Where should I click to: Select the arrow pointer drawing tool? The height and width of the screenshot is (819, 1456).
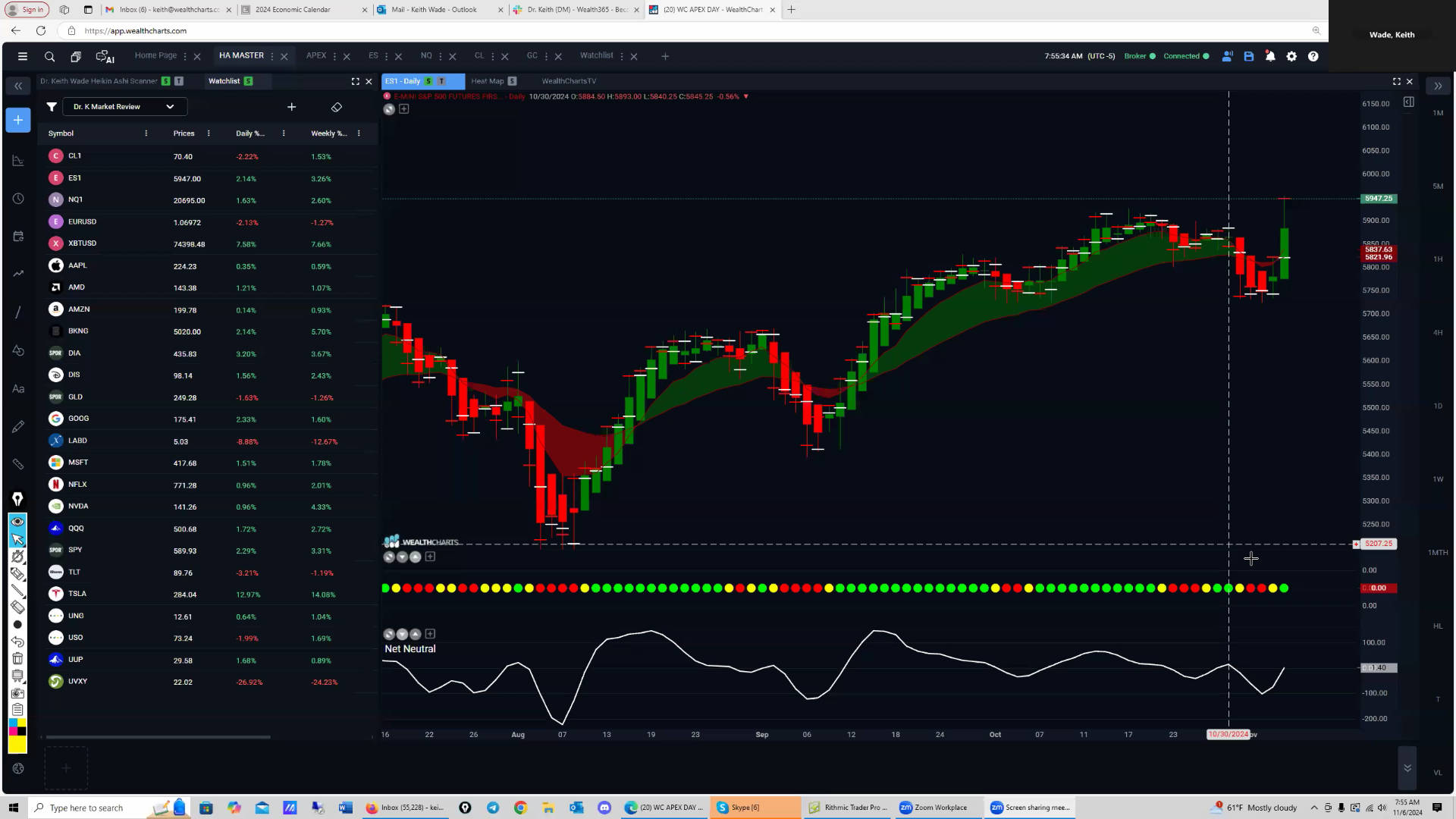[17, 539]
